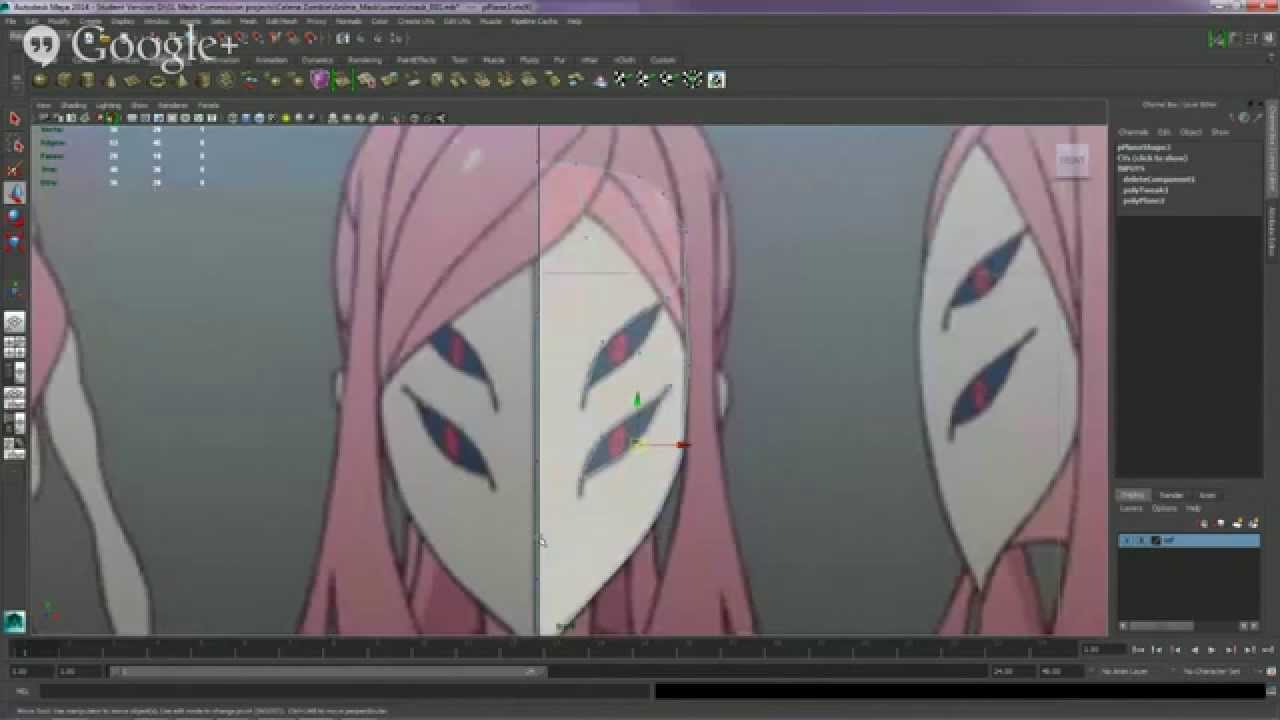1280x720 pixels.
Task: Open the No Character Set dropdown
Action: (1211, 672)
